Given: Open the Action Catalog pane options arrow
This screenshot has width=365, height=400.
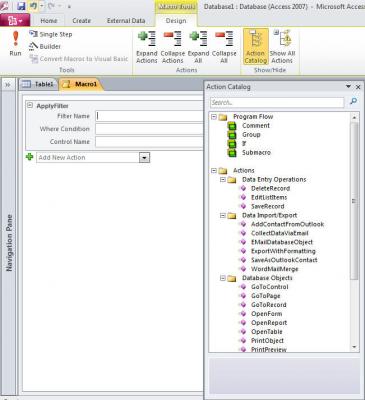Looking at the screenshot, I should (348, 87).
